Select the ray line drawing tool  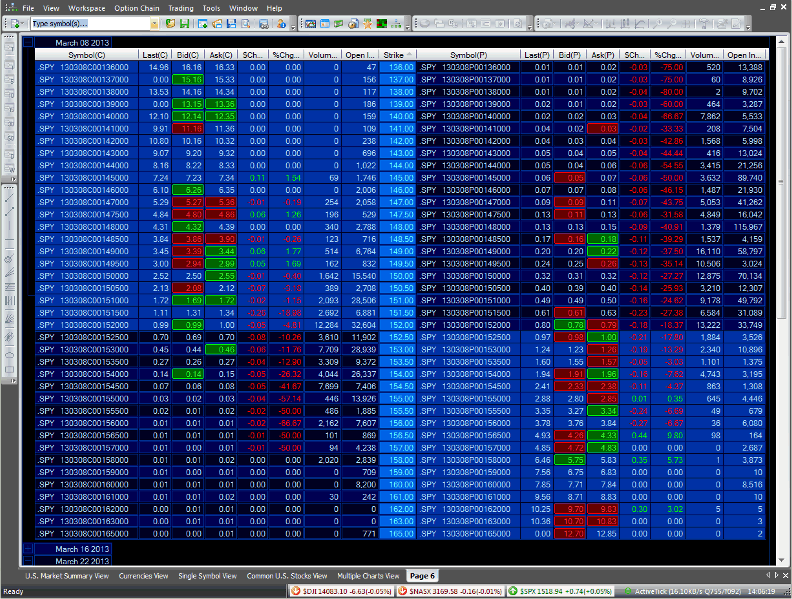click(x=9, y=213)
